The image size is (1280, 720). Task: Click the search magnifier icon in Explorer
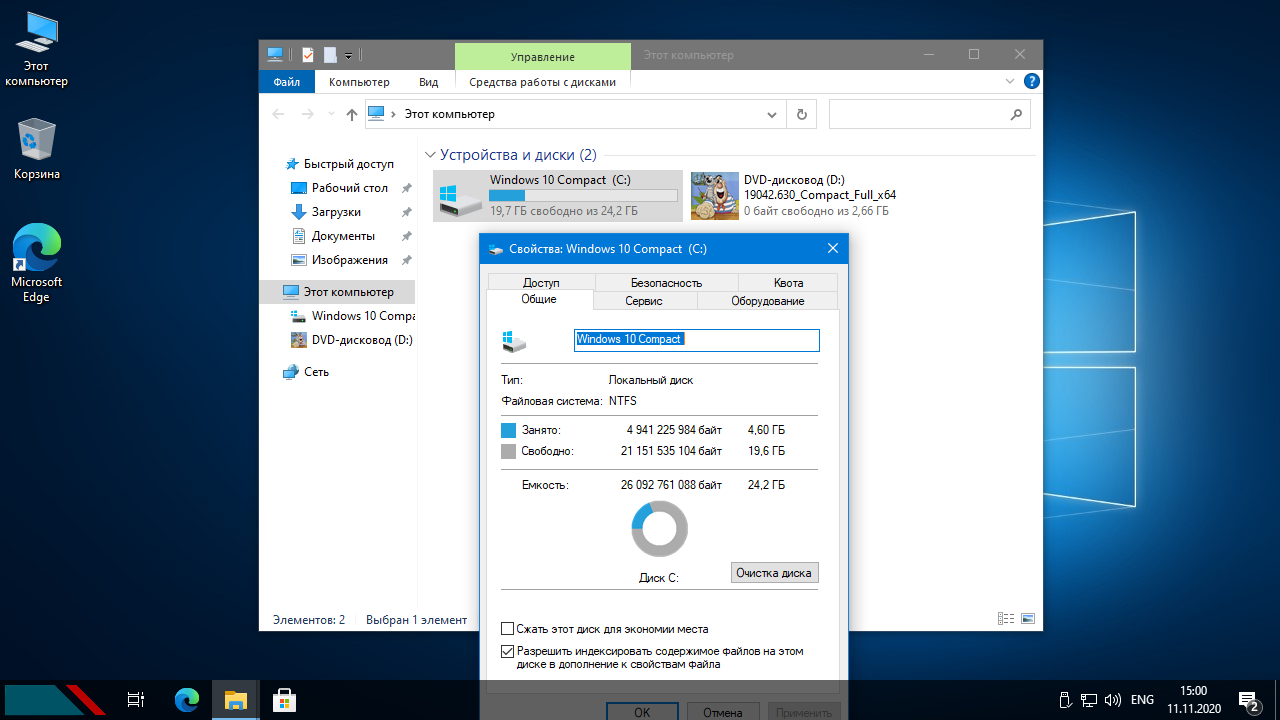[1016, 115]
